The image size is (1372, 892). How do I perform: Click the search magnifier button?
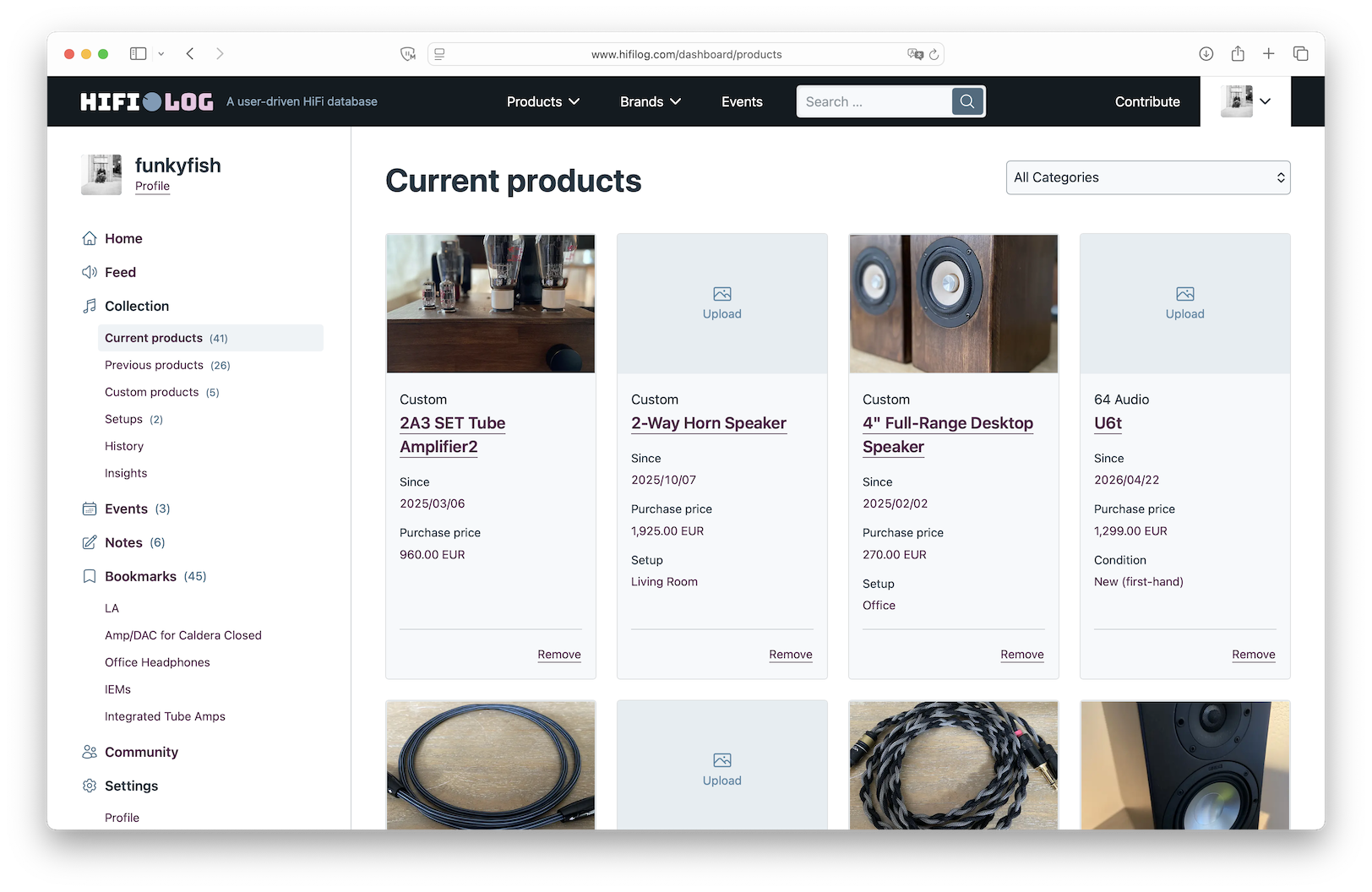[x=967, y=101]
